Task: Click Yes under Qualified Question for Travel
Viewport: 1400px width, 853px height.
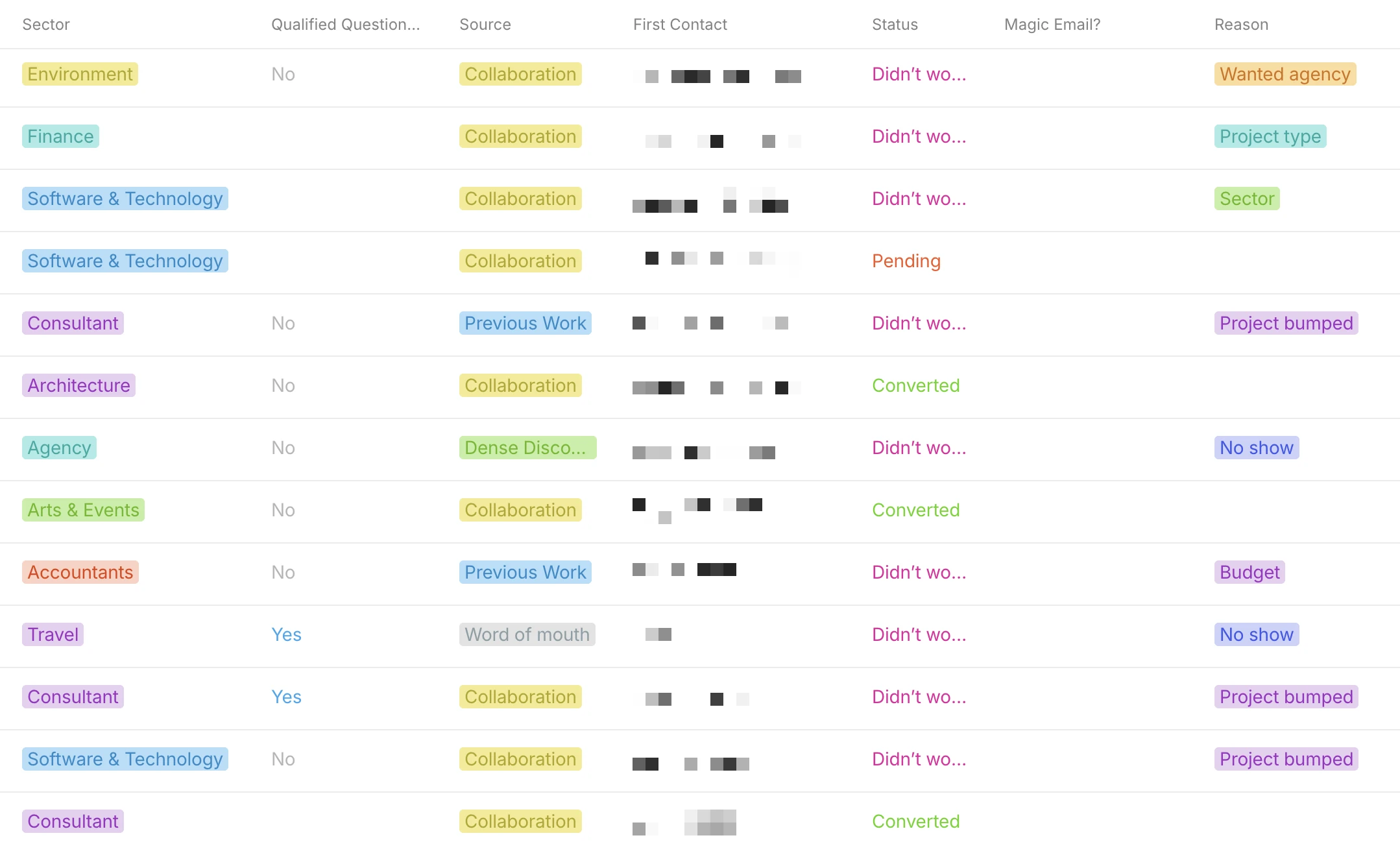Action: coord(286,634)
